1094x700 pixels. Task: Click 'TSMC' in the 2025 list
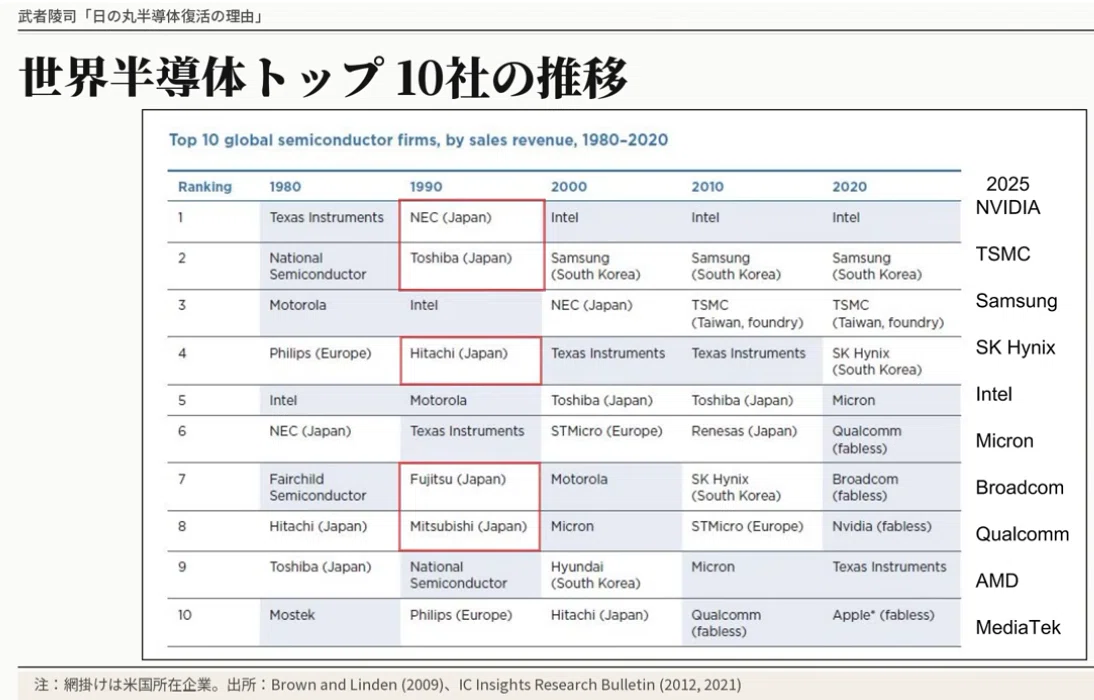(1003, 254)
